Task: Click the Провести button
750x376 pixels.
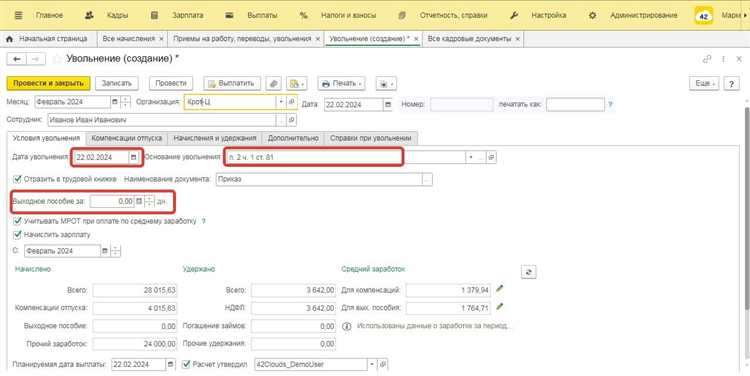Action: pyautogui.click(x=171, y=83)
